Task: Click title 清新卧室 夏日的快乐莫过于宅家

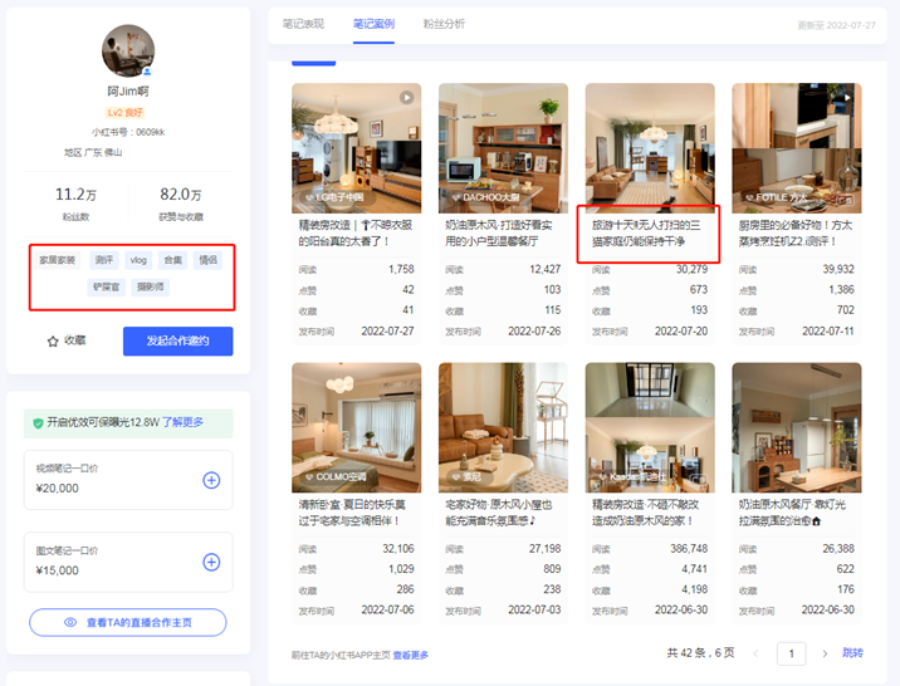Action: click(352, 513)
